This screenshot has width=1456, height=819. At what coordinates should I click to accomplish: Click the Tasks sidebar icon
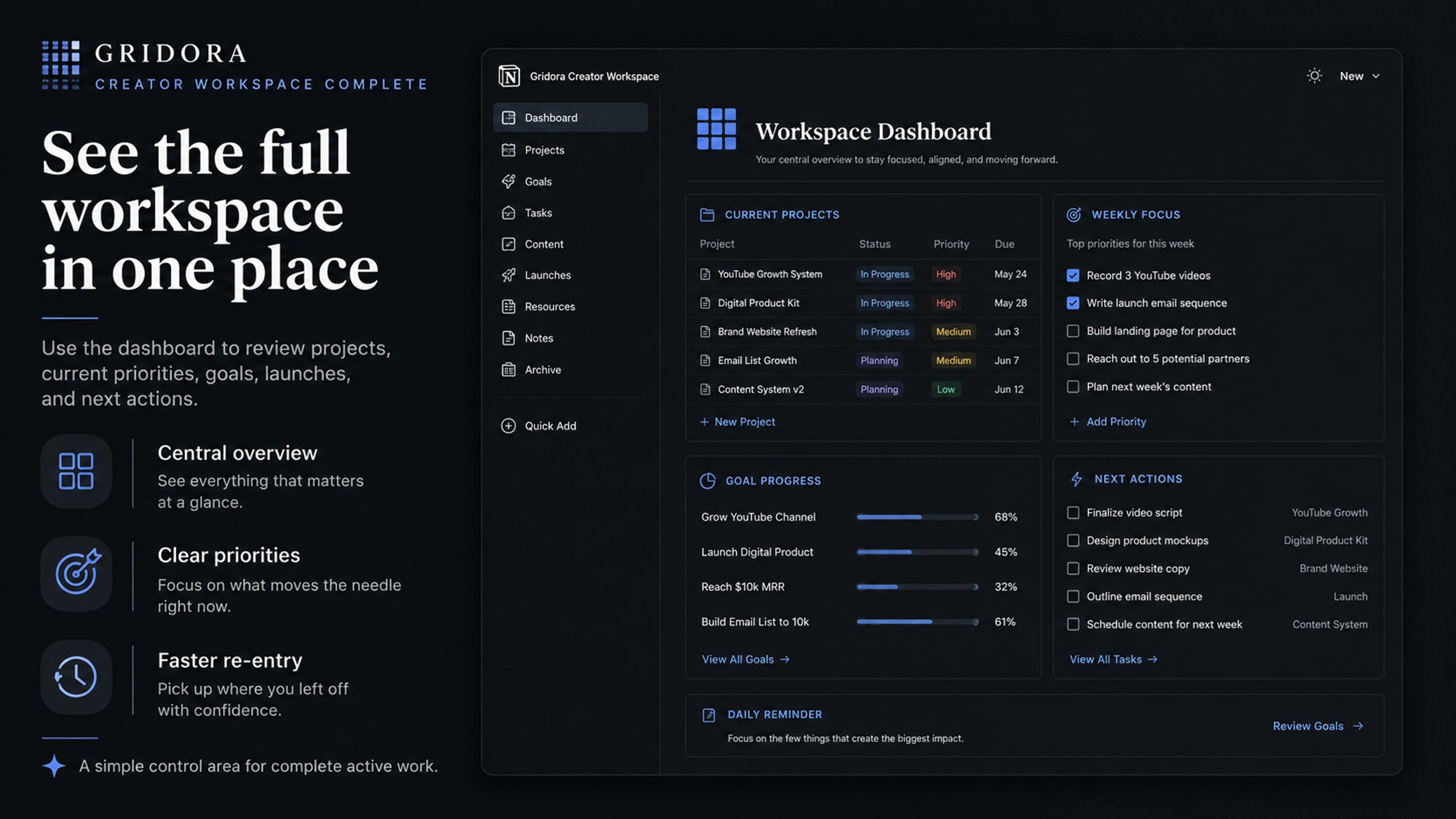(x=508, y=213)
